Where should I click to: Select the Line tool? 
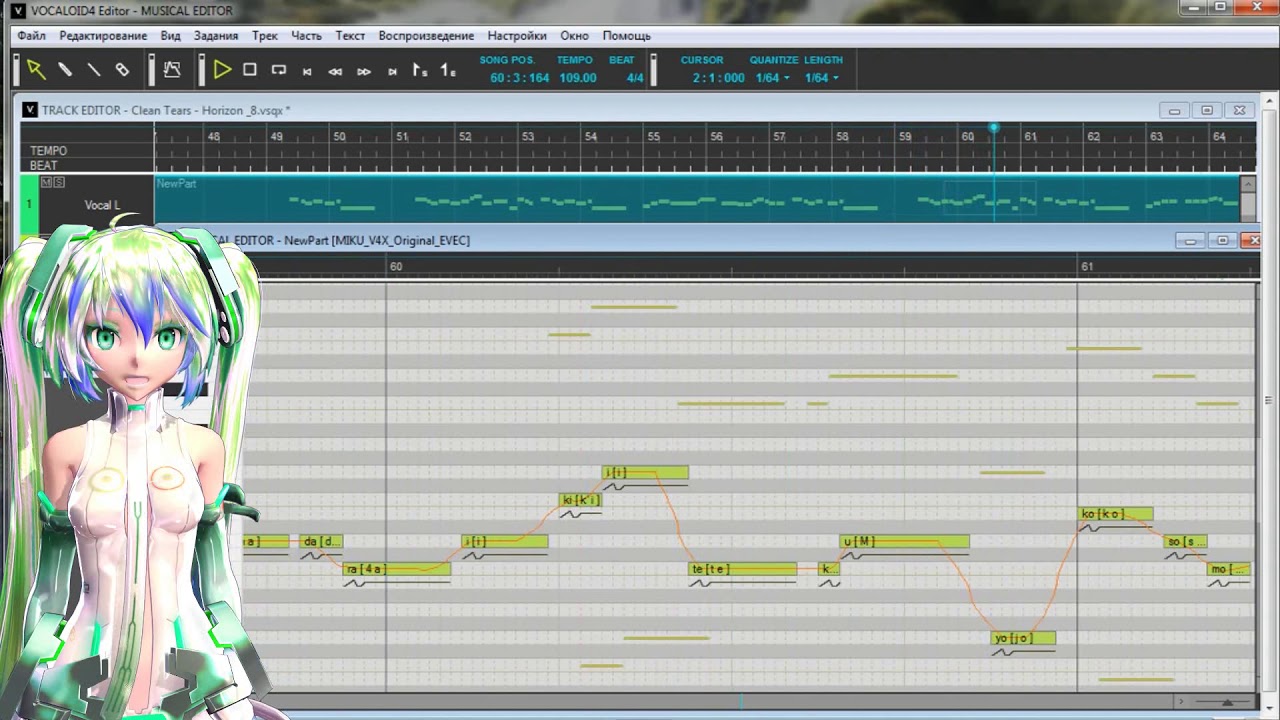pos(94,70)
